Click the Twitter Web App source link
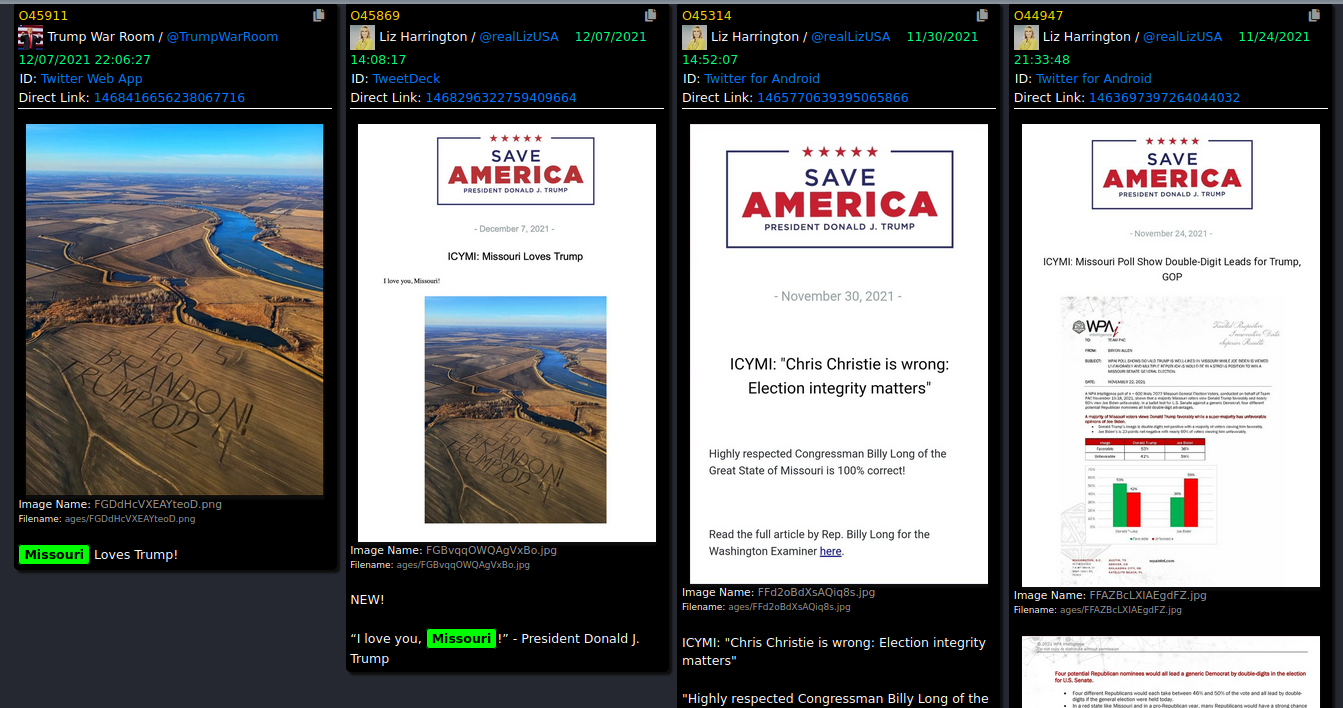The image size is (1343, 708). 92,79
